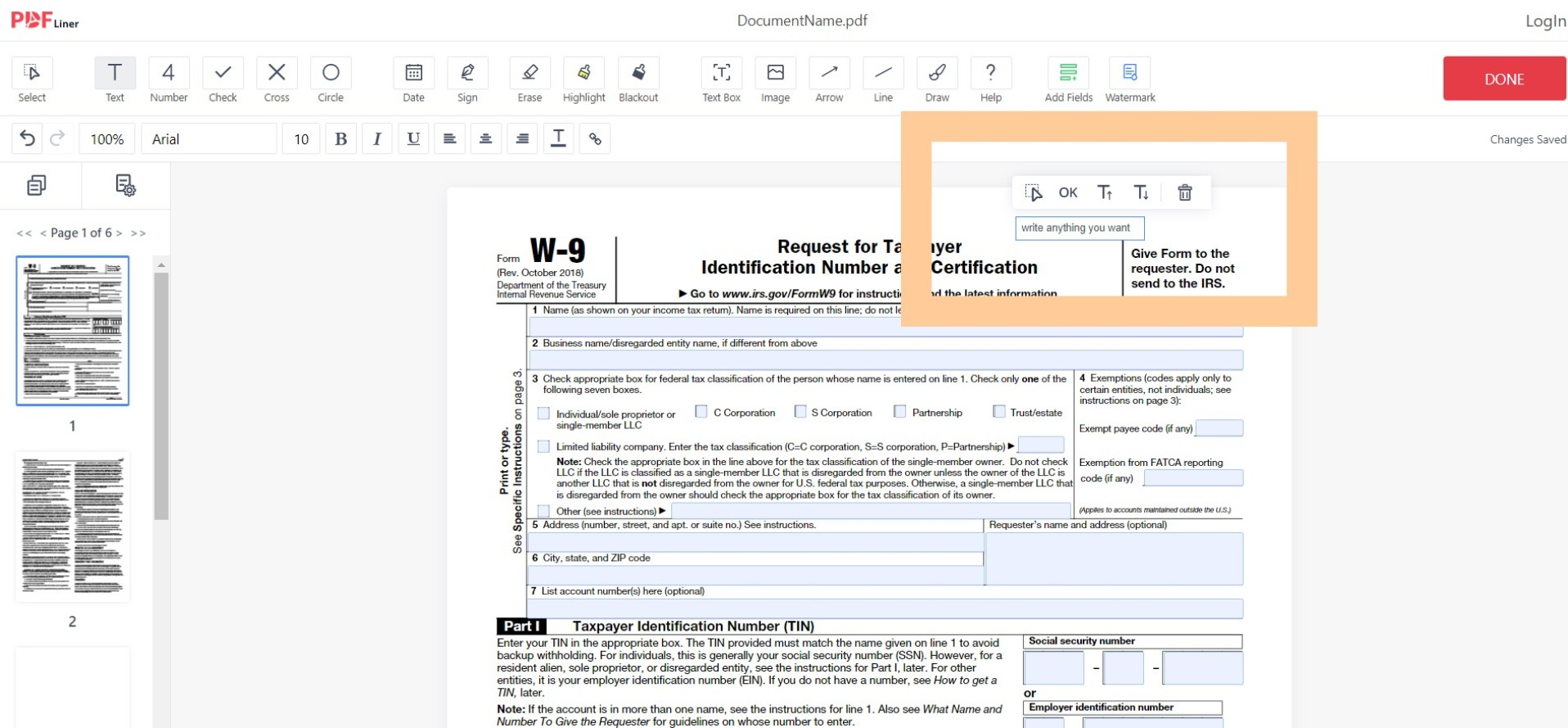Image resolution: width=1568 pixels, height=728 pixels.
Task: Toggle bold formatting
Action: [341, 138]
